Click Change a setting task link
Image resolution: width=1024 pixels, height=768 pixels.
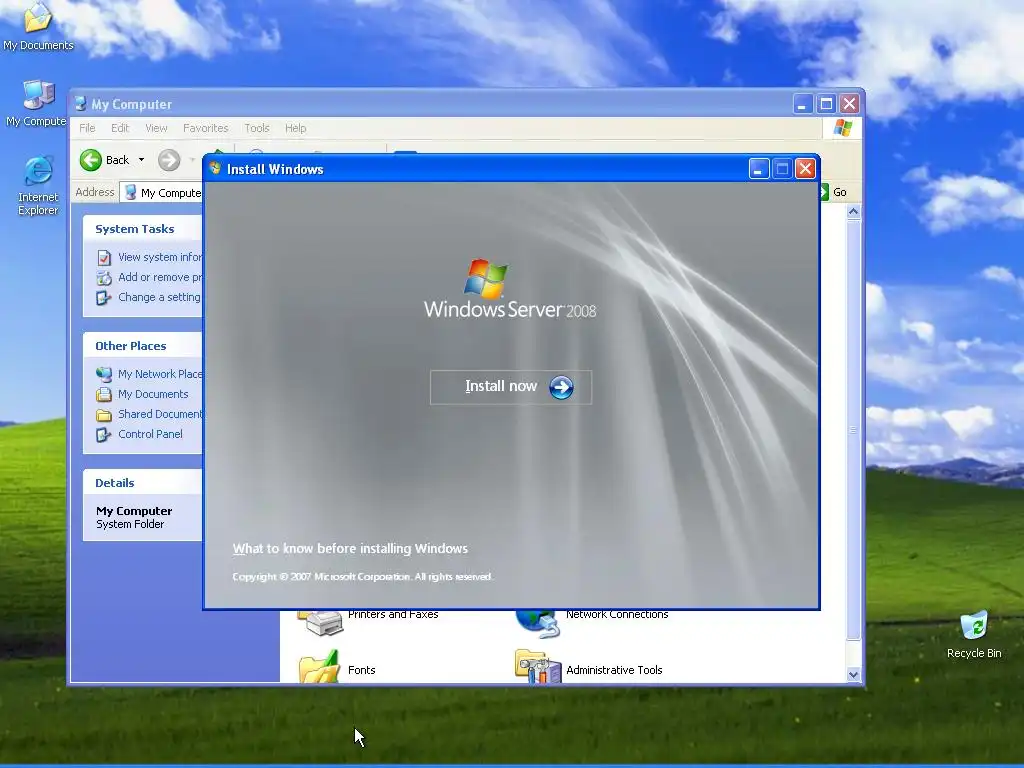click(159, 297)
